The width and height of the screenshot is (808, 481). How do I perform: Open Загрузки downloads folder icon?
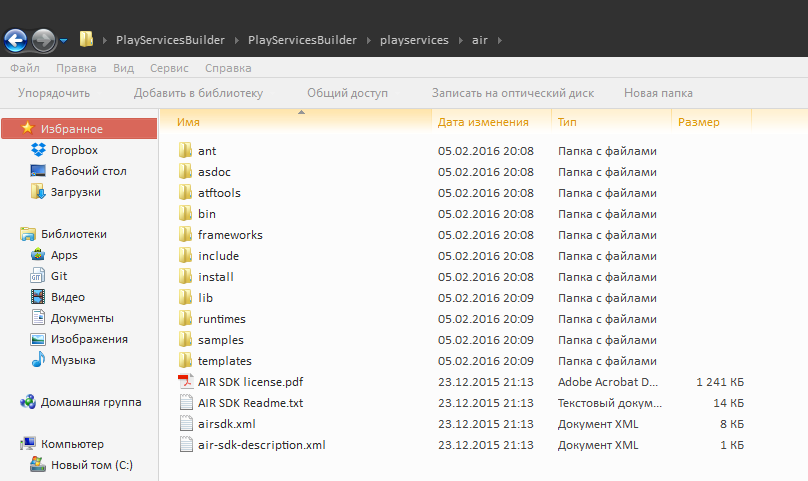tap(38, 192)
